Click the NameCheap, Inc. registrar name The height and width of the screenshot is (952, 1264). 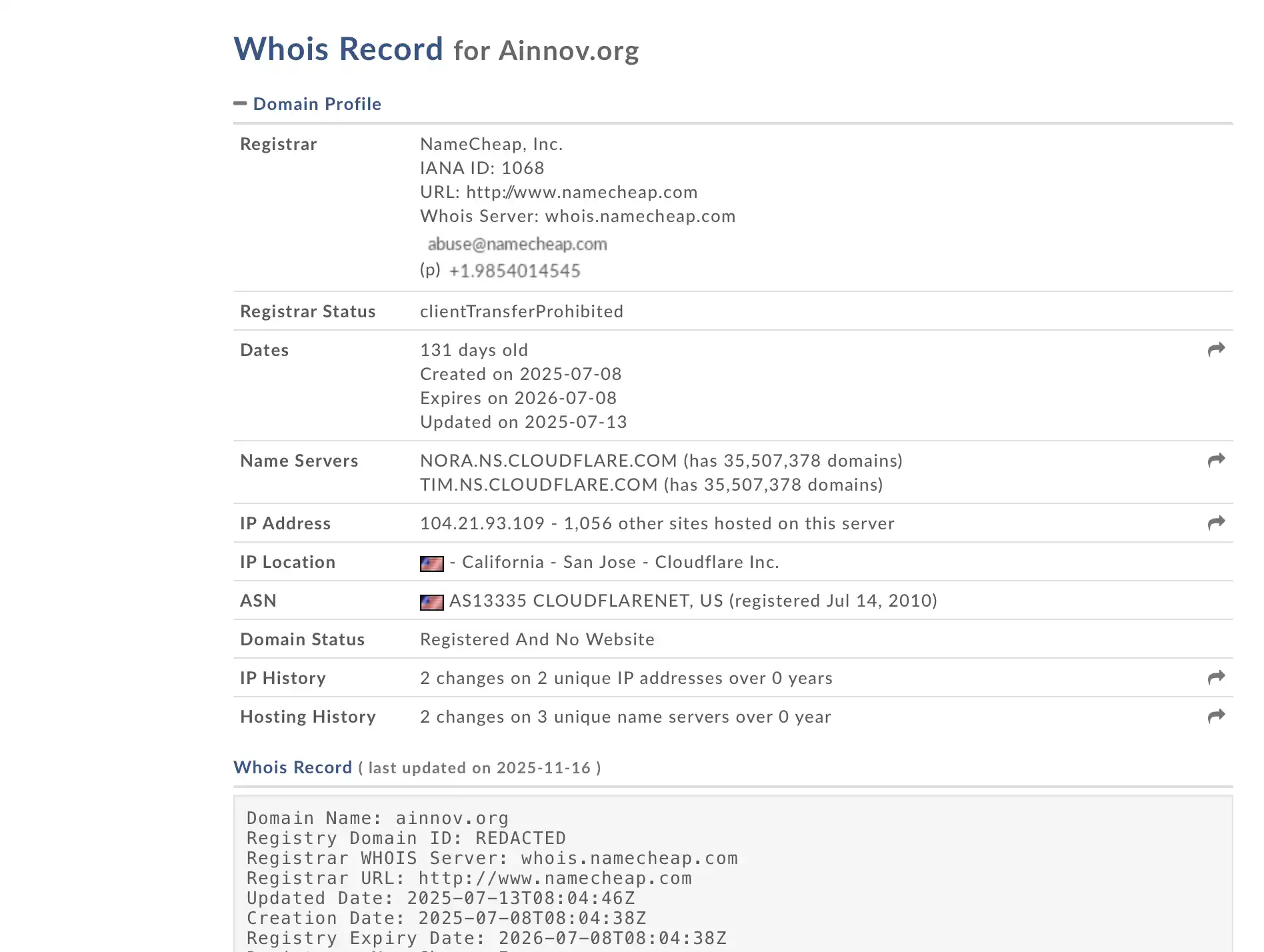491,144
